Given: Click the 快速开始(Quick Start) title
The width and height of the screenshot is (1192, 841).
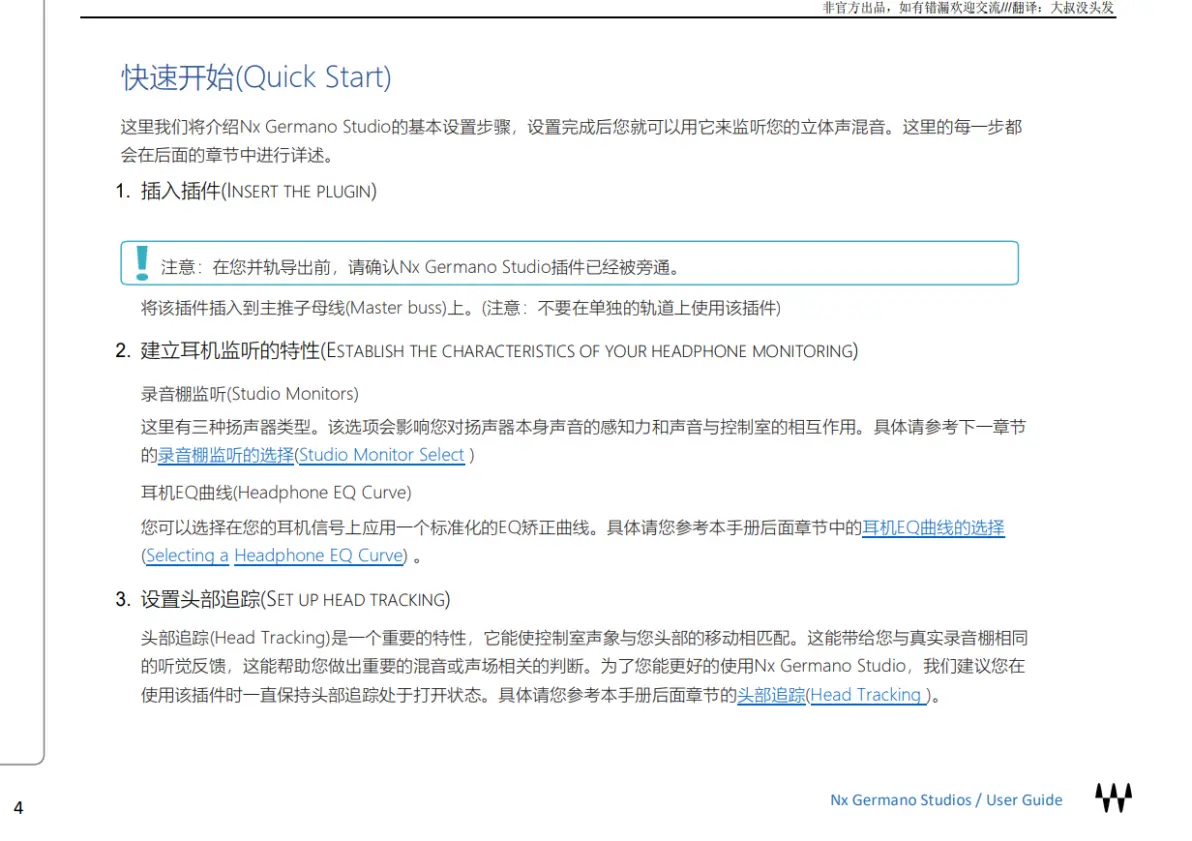Looking at the screenshot, I should pyautogui.click(x=256, y=78).
